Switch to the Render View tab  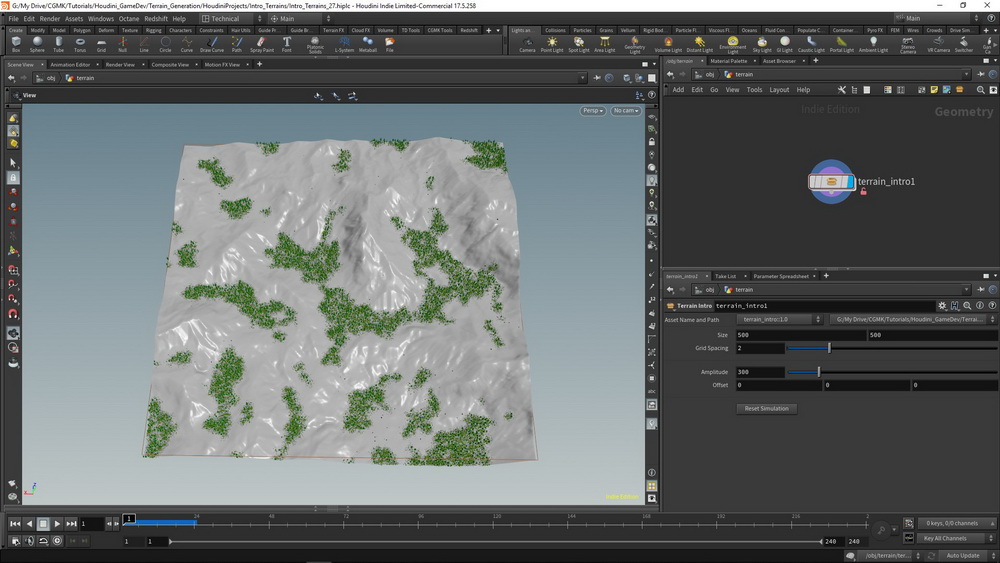pos(120,64)
